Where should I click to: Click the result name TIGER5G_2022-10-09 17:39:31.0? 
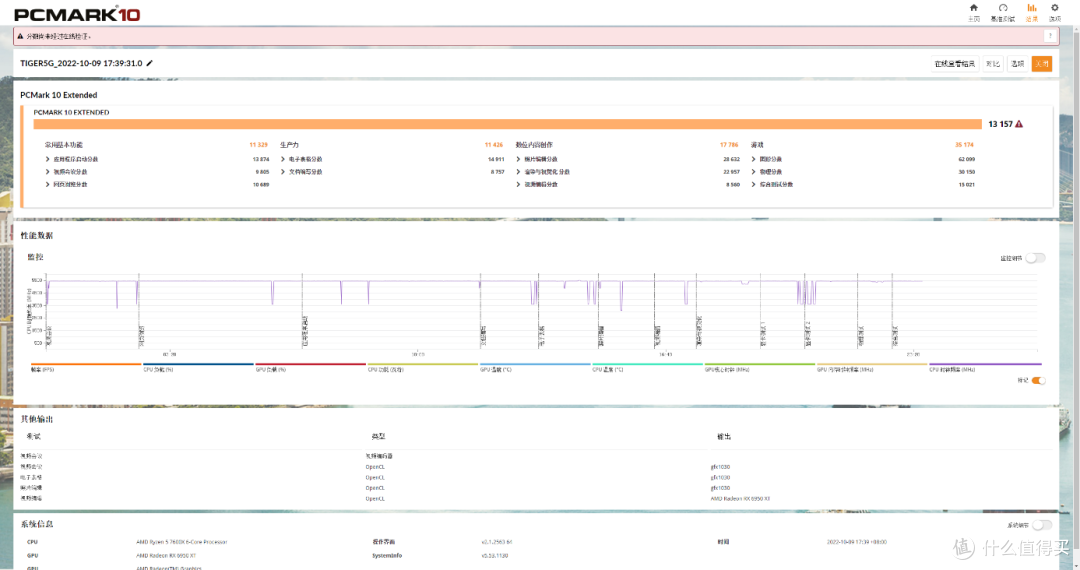(x=81, y=63)
